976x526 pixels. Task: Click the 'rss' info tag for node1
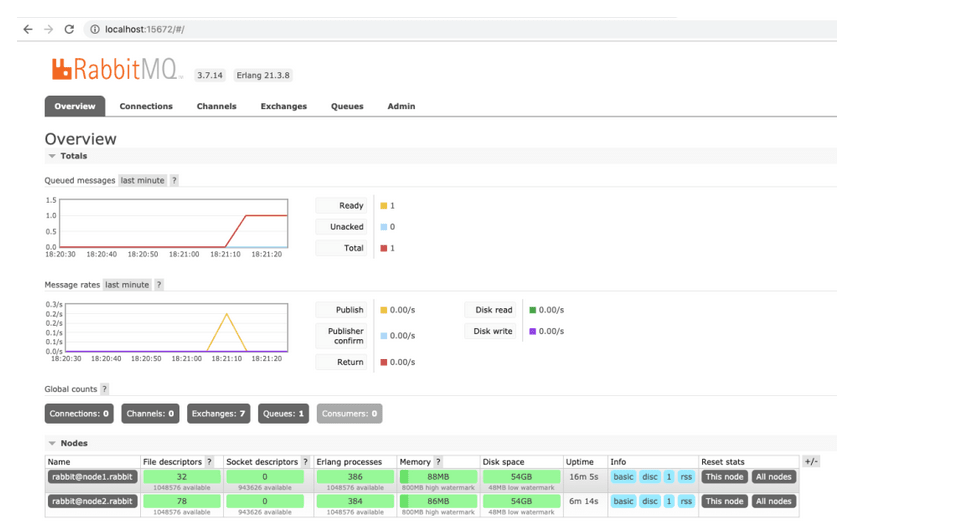(x=686, y=477)
